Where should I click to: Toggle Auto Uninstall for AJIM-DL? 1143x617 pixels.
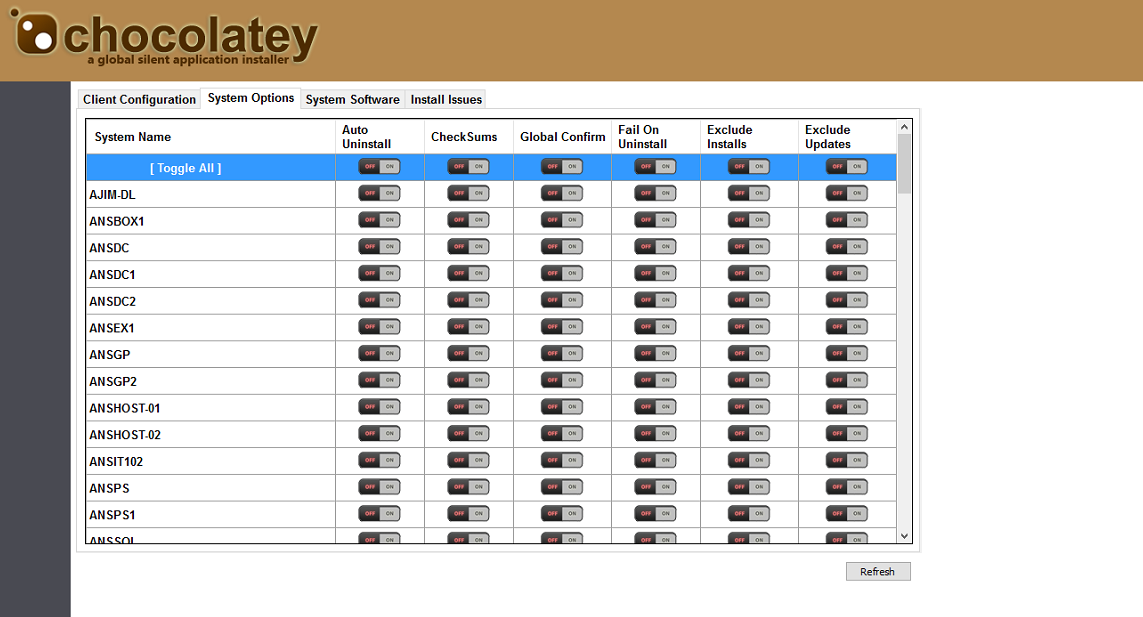point(379,193)
